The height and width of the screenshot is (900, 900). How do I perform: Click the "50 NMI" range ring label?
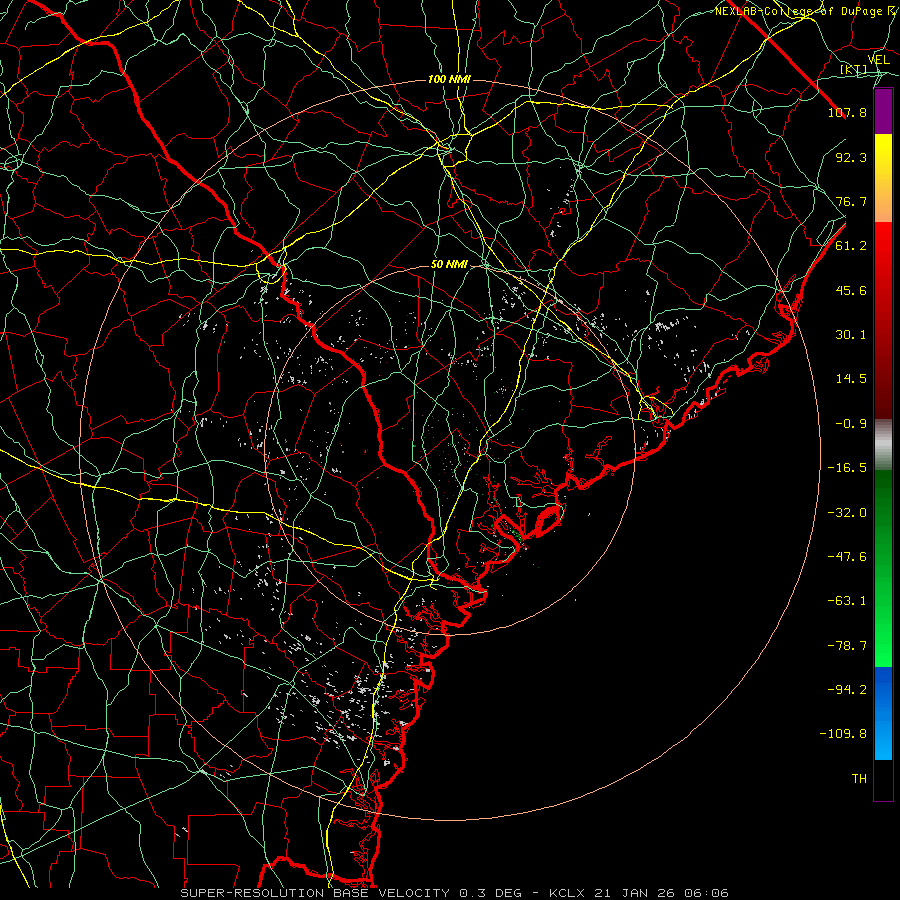coord(449,265)
